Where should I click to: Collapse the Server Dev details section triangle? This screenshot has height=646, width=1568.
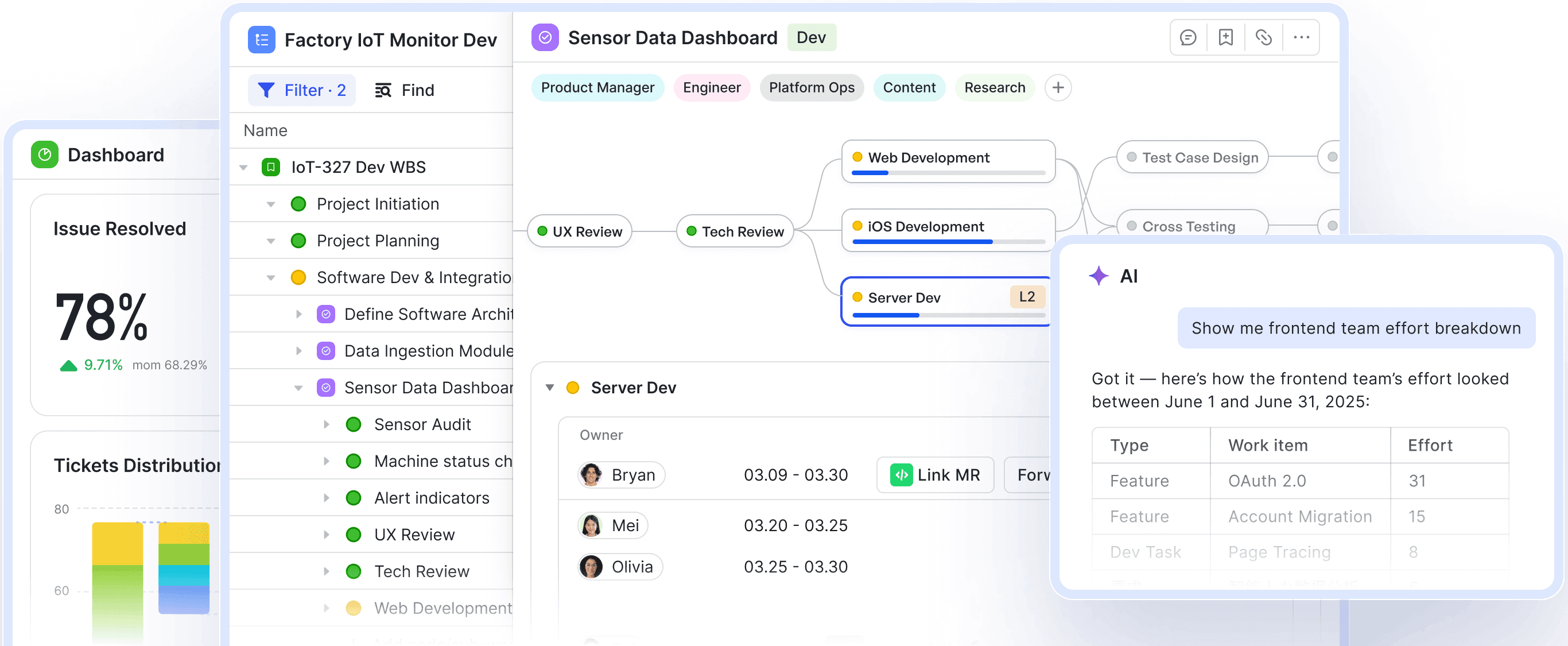(x=550, y=388)
